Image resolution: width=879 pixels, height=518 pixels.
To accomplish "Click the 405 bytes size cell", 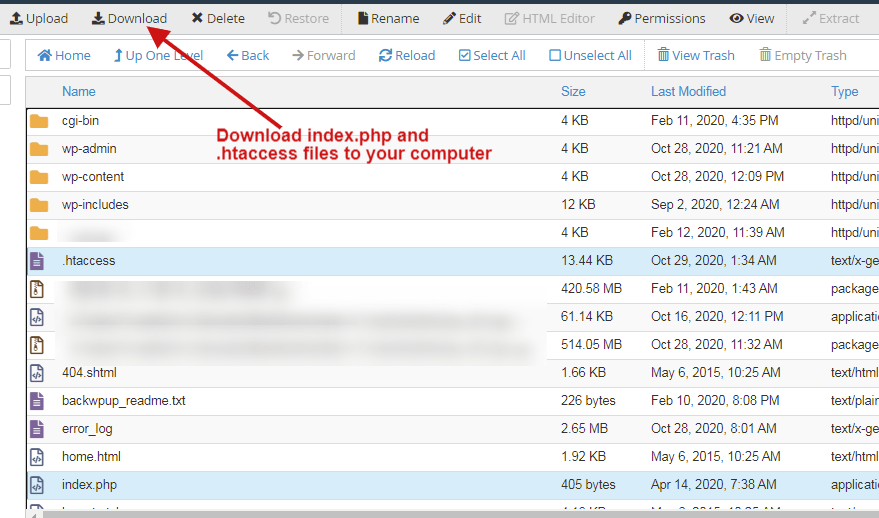I will click(x=588, y=485).
